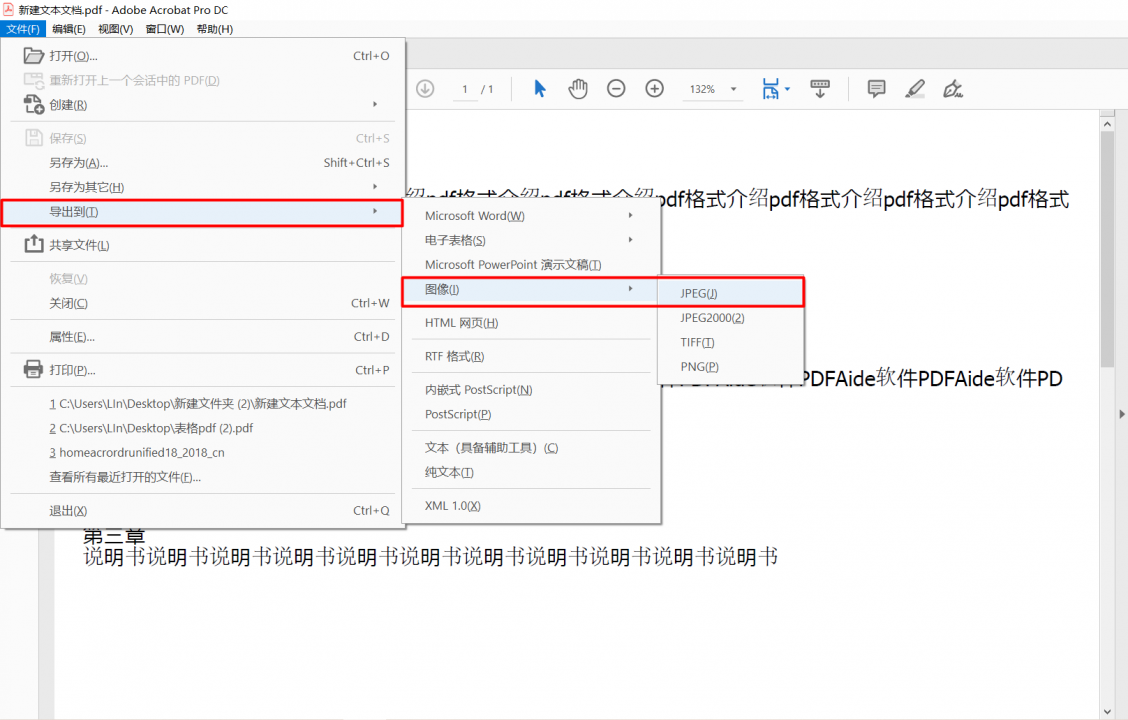Export to Microsoft Word(W)
The height and width of the screenshot is (720, 1128).
tap(531, 216)
